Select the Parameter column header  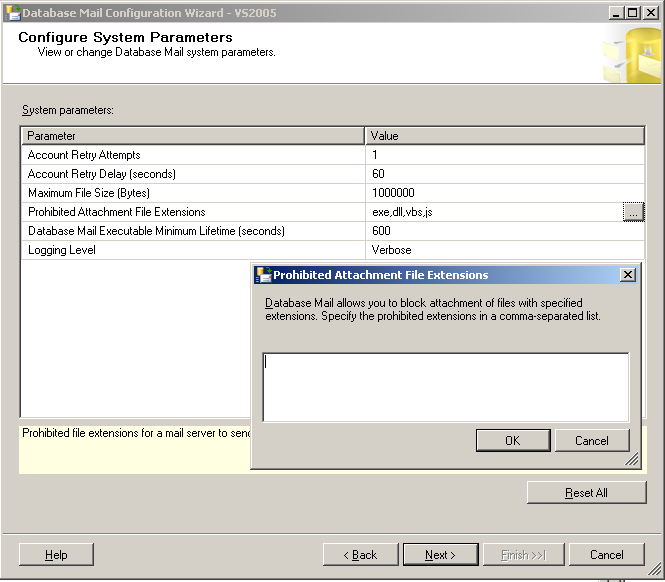tap(193, 136)
